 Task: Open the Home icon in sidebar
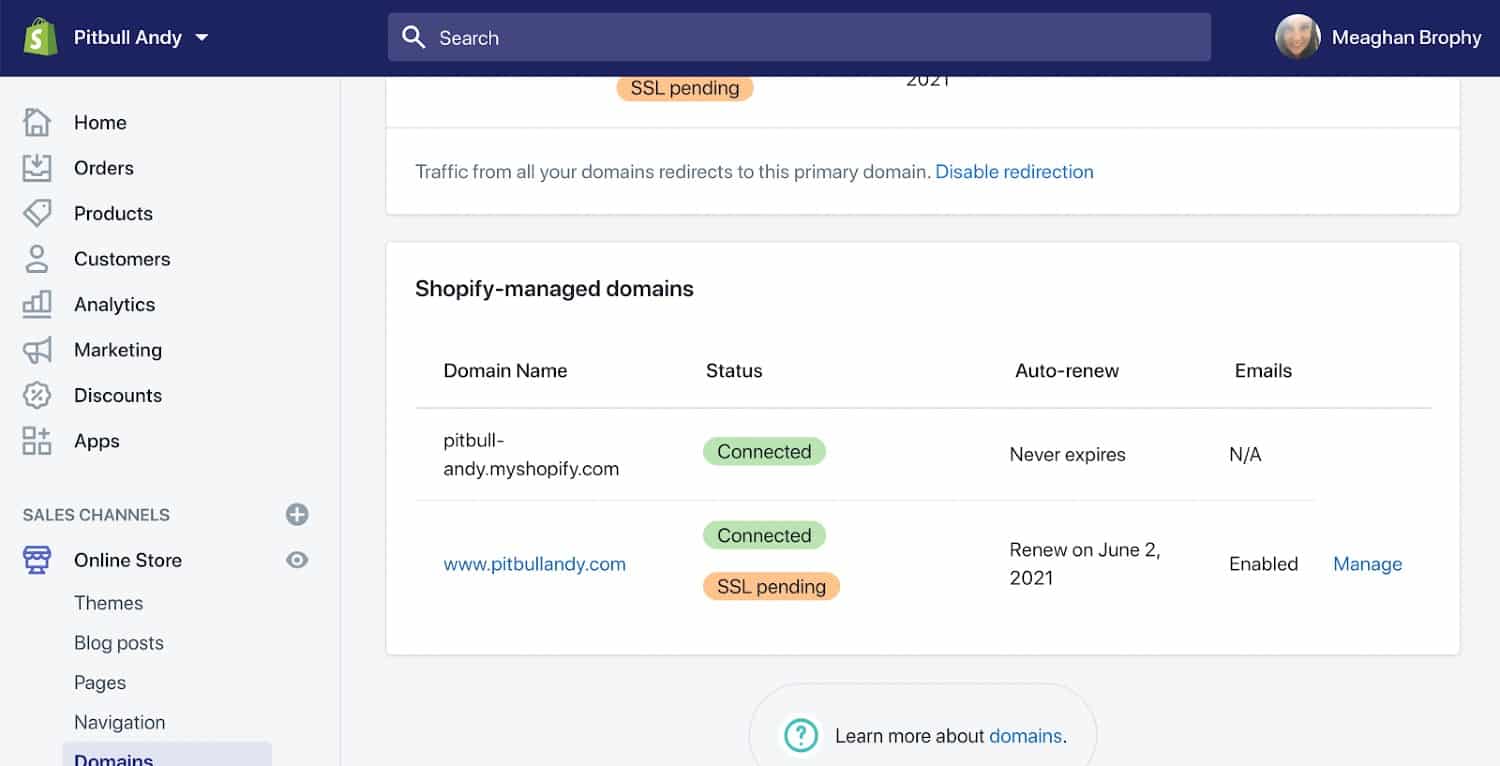click(37, 122)
